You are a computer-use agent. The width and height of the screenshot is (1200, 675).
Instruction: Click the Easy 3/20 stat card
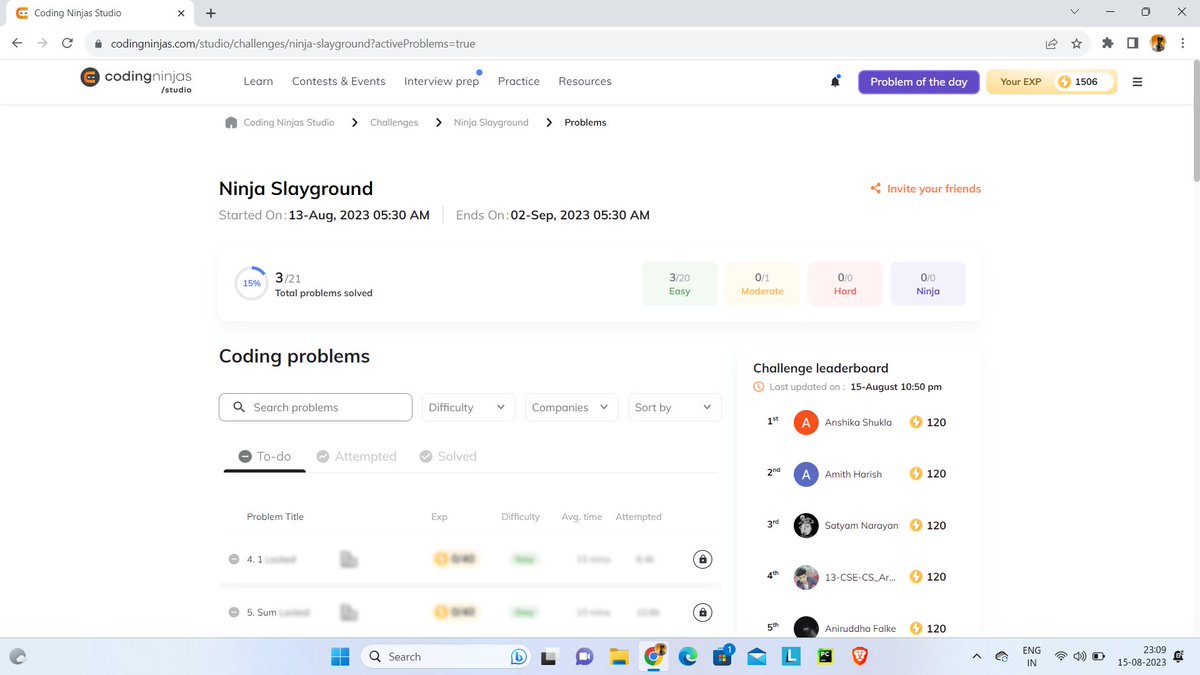point(680,284)
